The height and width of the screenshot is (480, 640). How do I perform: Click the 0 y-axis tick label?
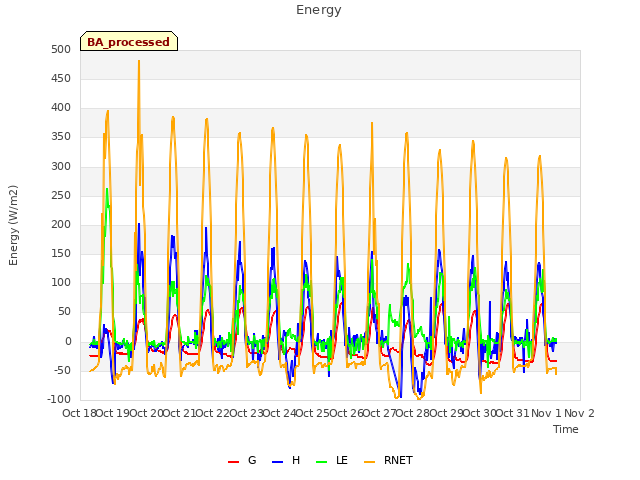(68, 342)
